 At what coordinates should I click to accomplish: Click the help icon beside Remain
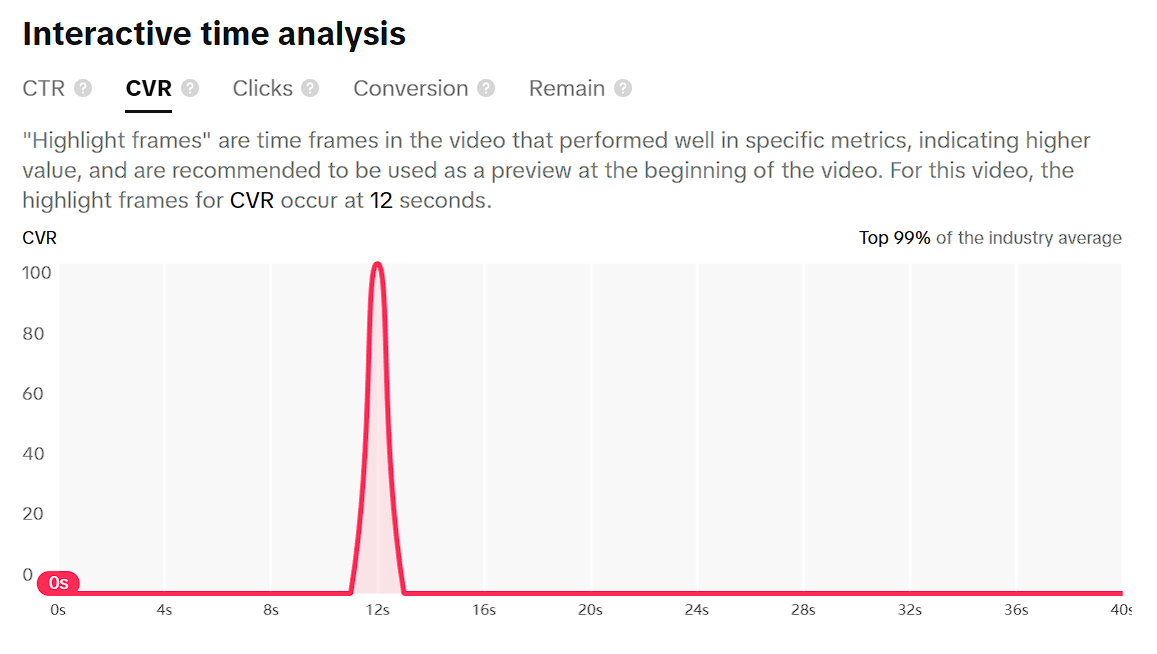(623, 88)
